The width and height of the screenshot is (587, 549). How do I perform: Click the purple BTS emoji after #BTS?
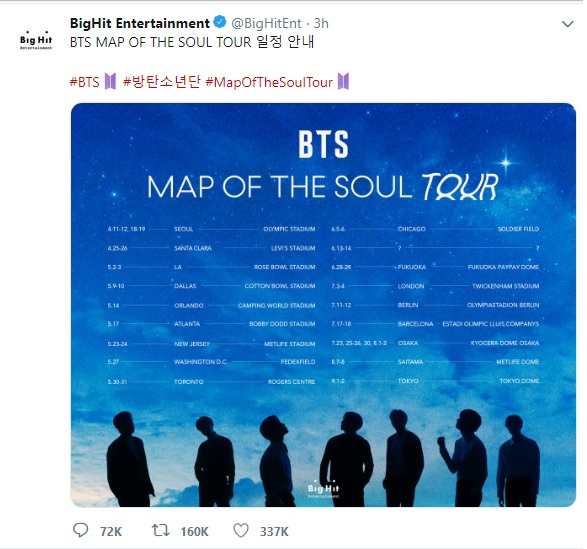click(110, 81)
